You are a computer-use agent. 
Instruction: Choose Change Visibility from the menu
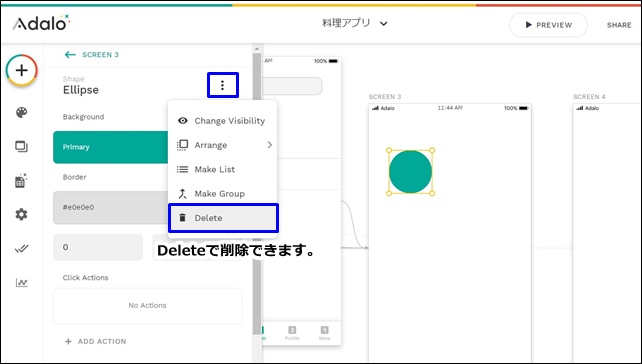tap(223, 121)
